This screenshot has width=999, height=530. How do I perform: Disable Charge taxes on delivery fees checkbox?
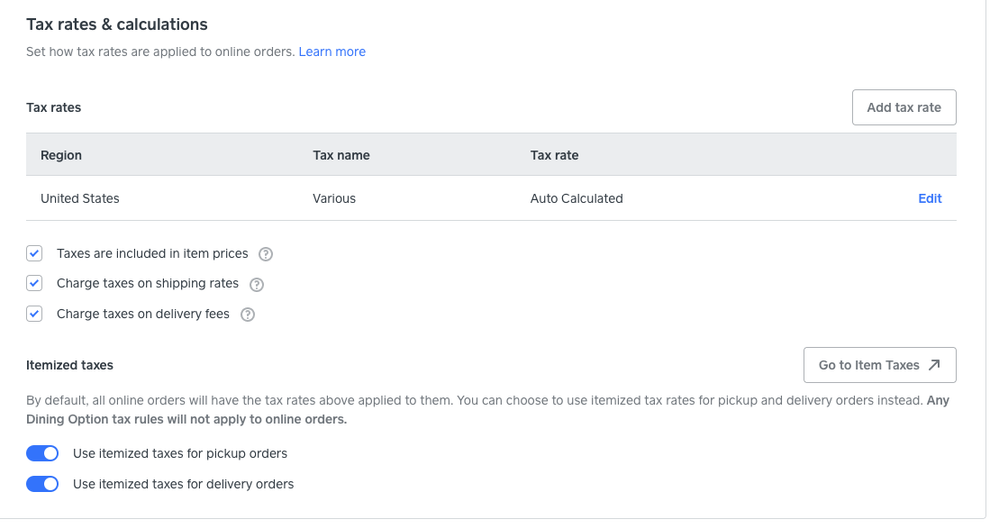point(35,314)
